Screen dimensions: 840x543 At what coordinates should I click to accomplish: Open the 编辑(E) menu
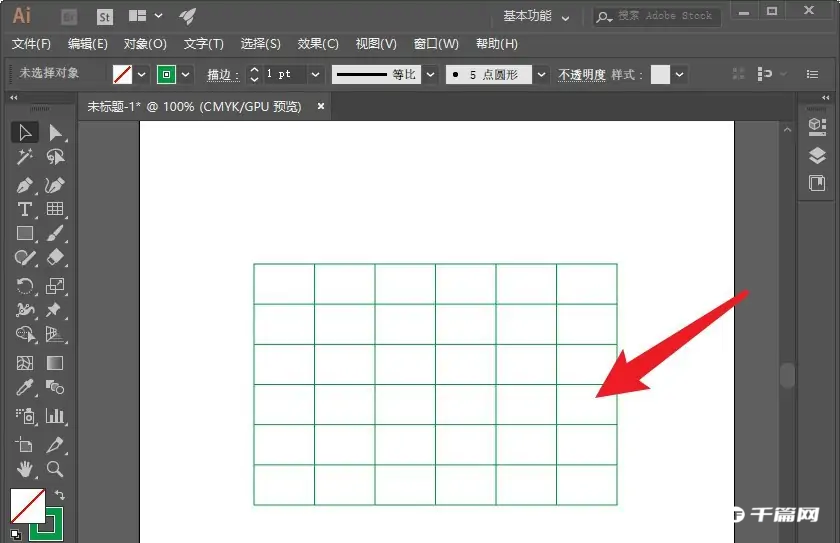click(x=88, y=44)
